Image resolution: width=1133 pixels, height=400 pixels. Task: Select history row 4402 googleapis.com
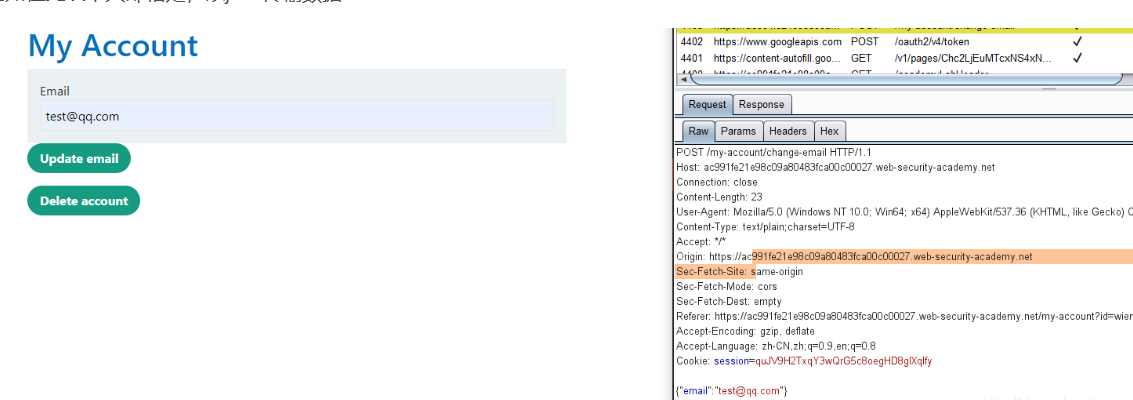tap(777, 42)
